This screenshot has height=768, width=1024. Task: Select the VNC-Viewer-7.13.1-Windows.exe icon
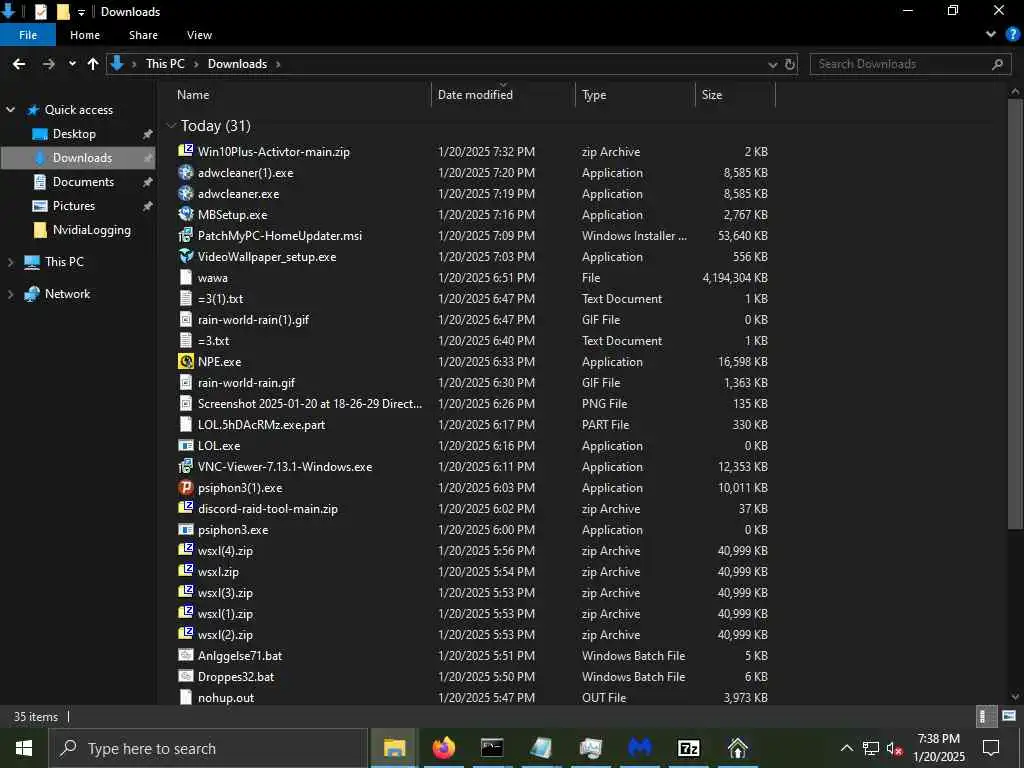(x=186, y=466)
